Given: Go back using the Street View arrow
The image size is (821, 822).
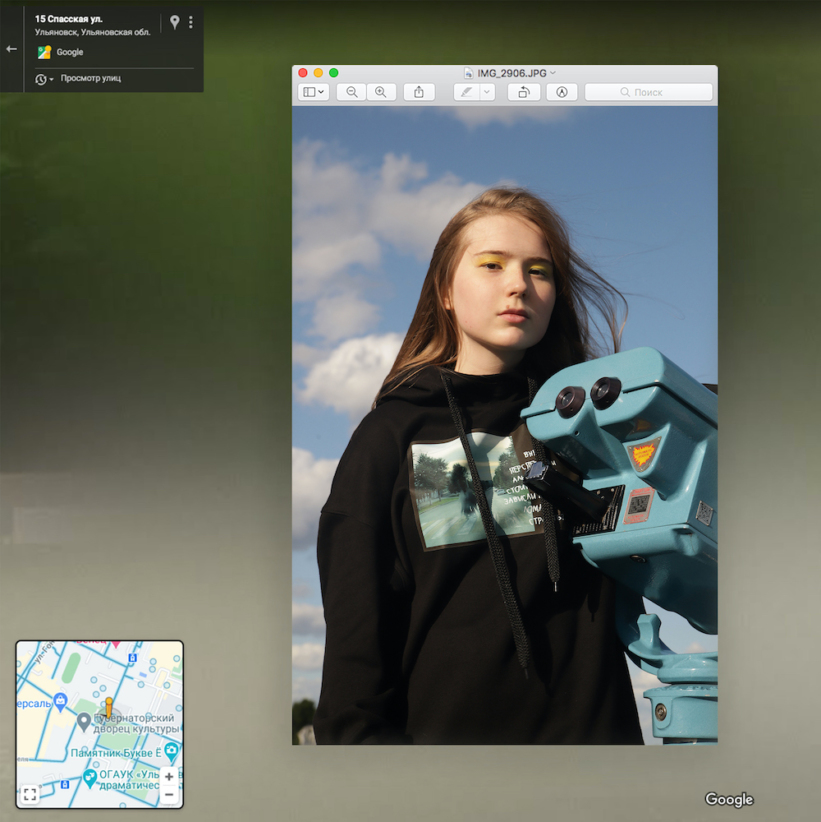Looking at the screenshot, I should click(x=12, y=48).
